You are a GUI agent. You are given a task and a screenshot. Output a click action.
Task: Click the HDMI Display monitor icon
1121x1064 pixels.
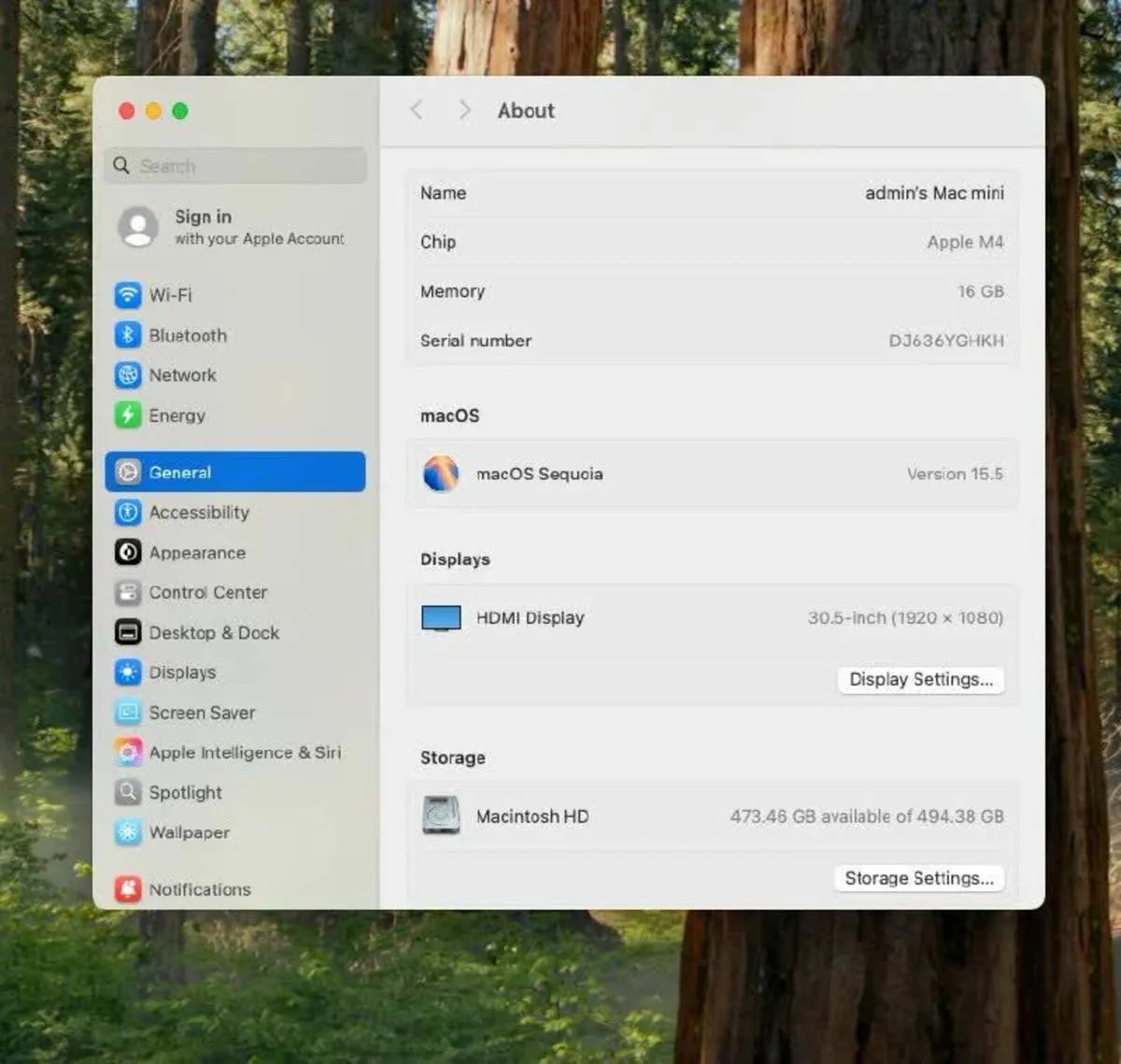point(441,618)
